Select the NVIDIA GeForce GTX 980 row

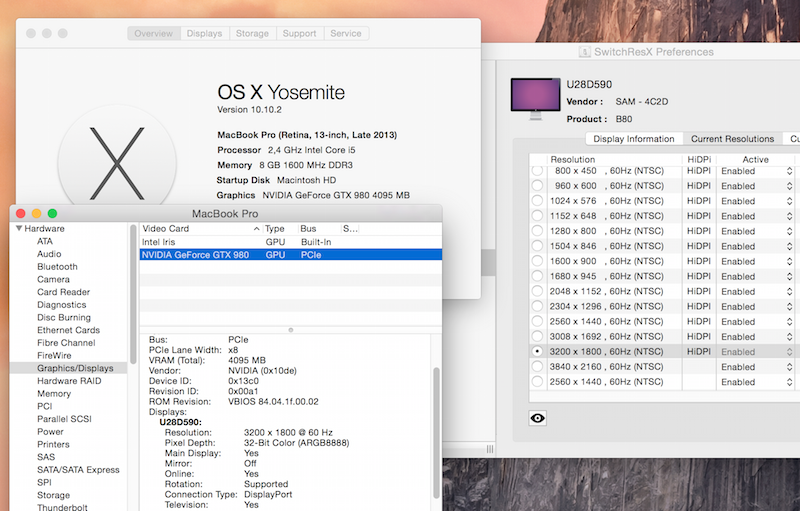[290, 254]
